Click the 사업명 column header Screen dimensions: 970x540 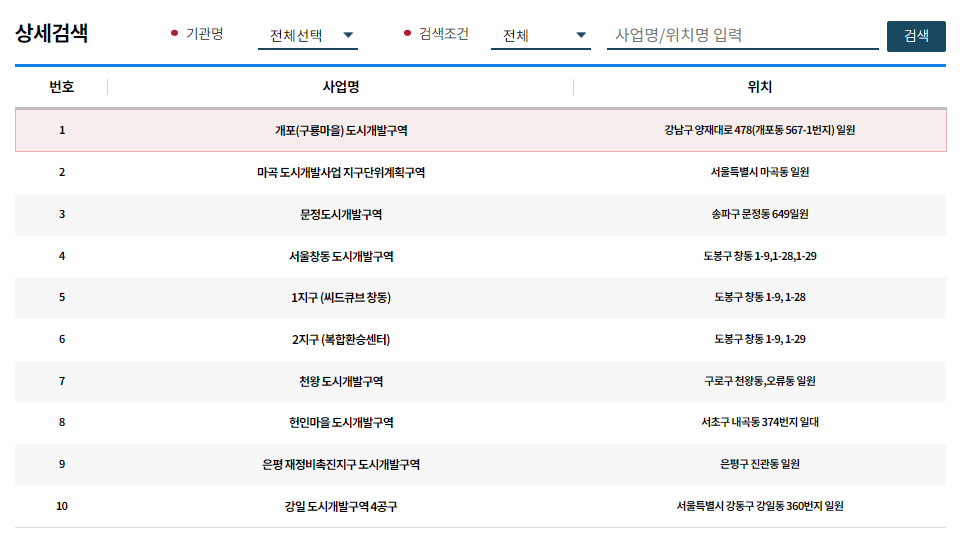[x=341, y=87]
